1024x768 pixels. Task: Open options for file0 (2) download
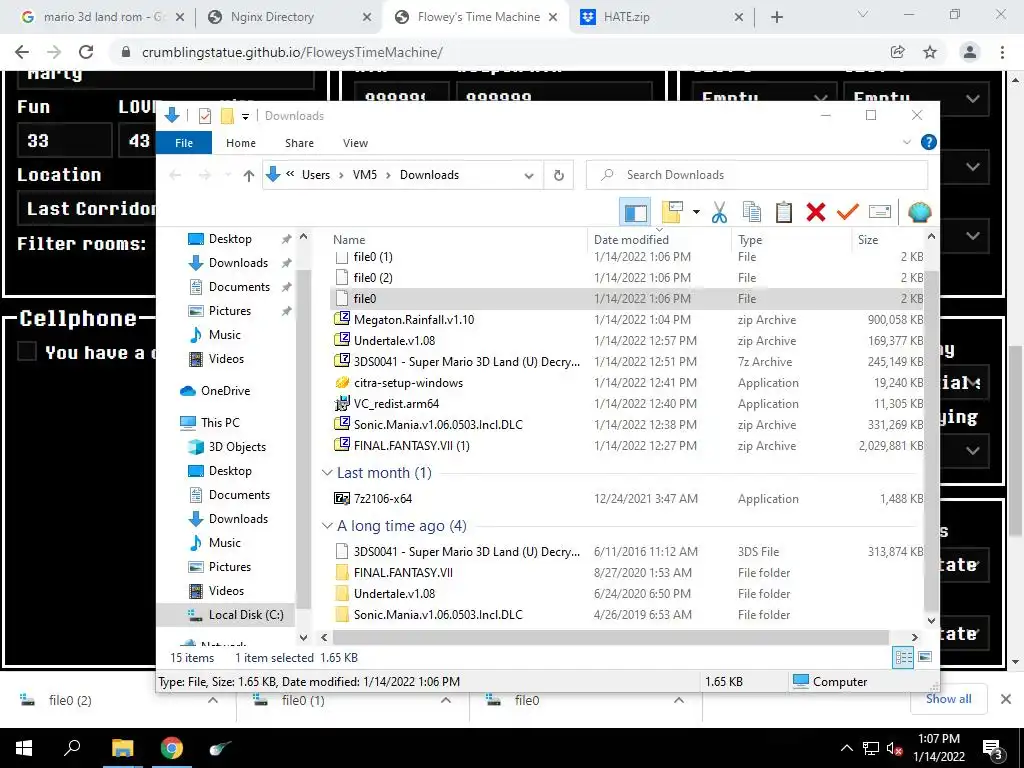[213, 700]
